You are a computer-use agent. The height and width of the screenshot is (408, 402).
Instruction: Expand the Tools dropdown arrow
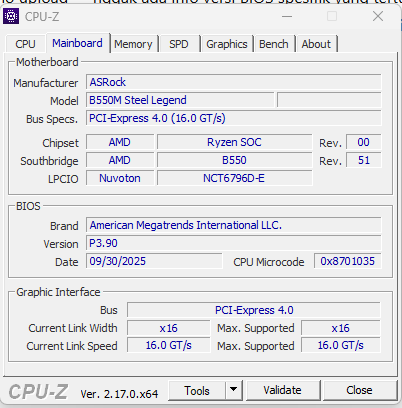[x=234, y=390]
